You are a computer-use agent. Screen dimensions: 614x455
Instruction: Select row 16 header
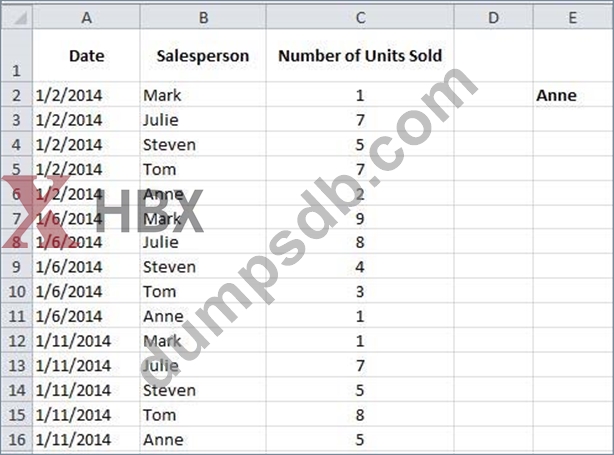point(16,439)
